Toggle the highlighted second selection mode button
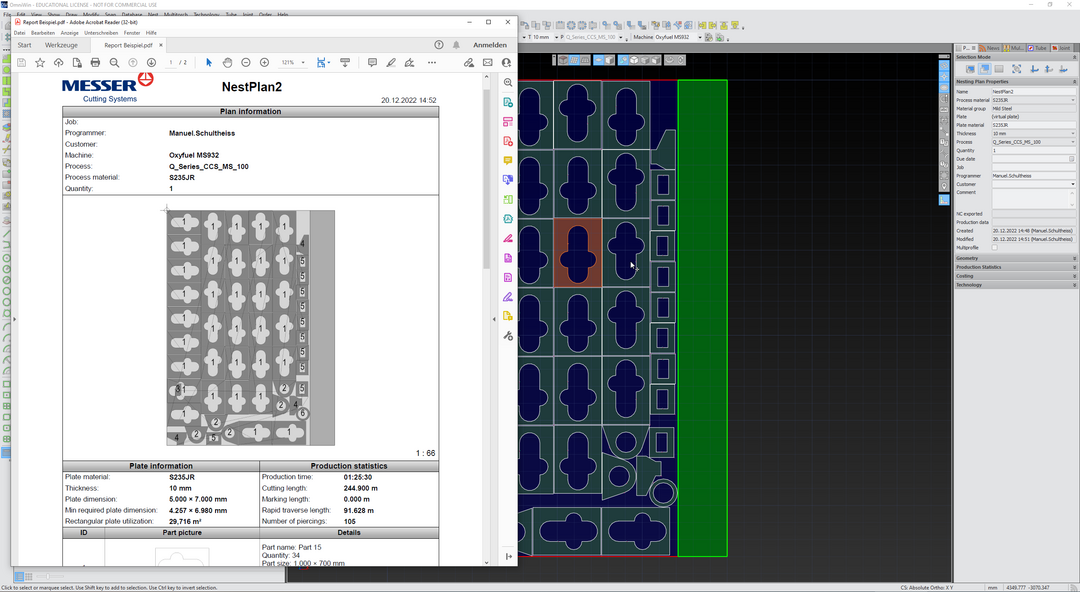 pyautogui.click(x=984, y=69)
